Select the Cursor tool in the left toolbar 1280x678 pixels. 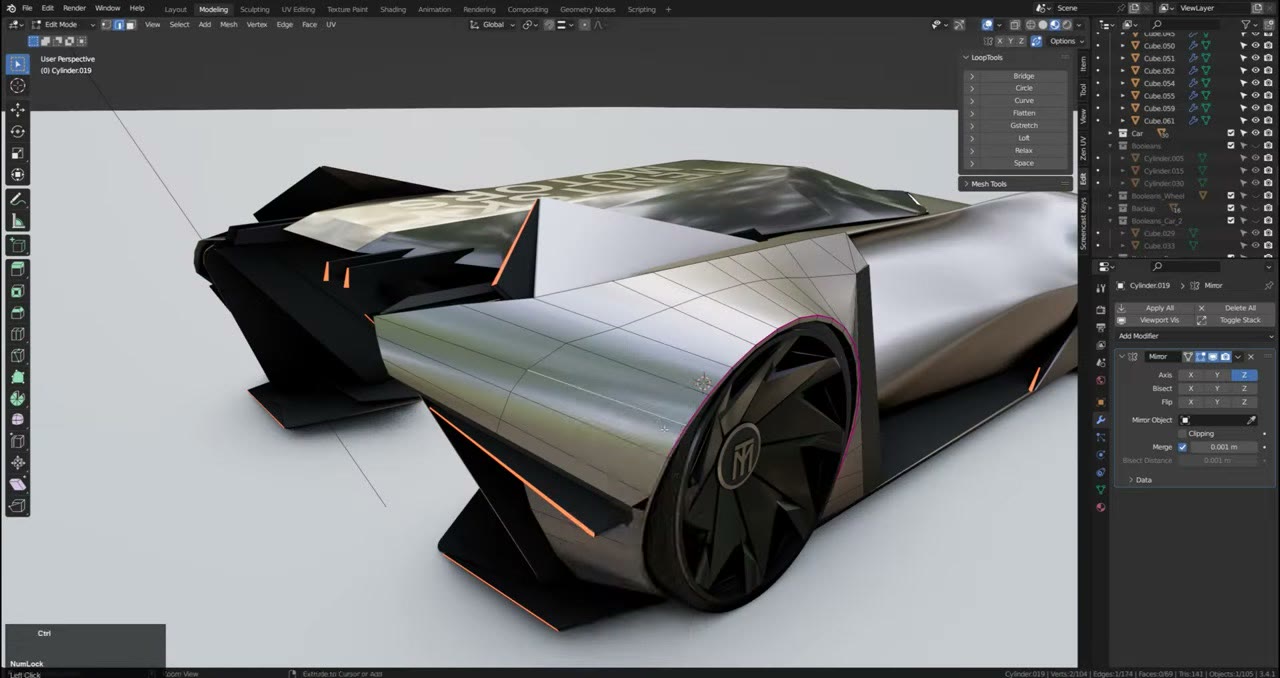tap(17, 86)
